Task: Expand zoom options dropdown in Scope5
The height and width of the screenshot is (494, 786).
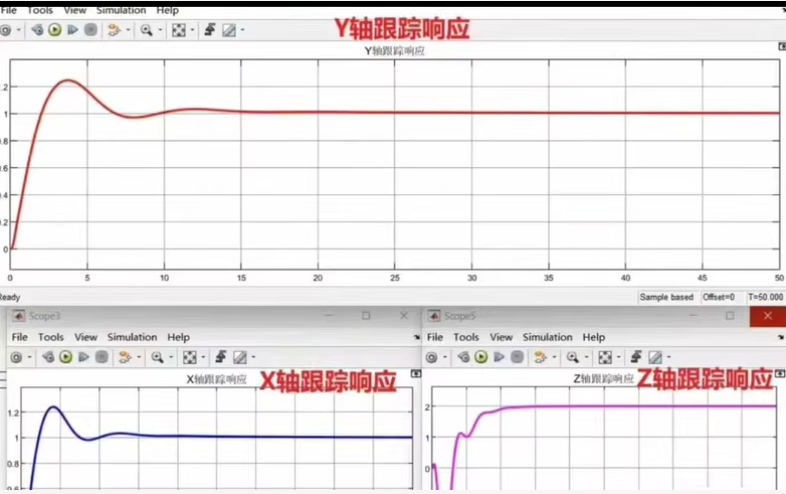Action: 586,357
